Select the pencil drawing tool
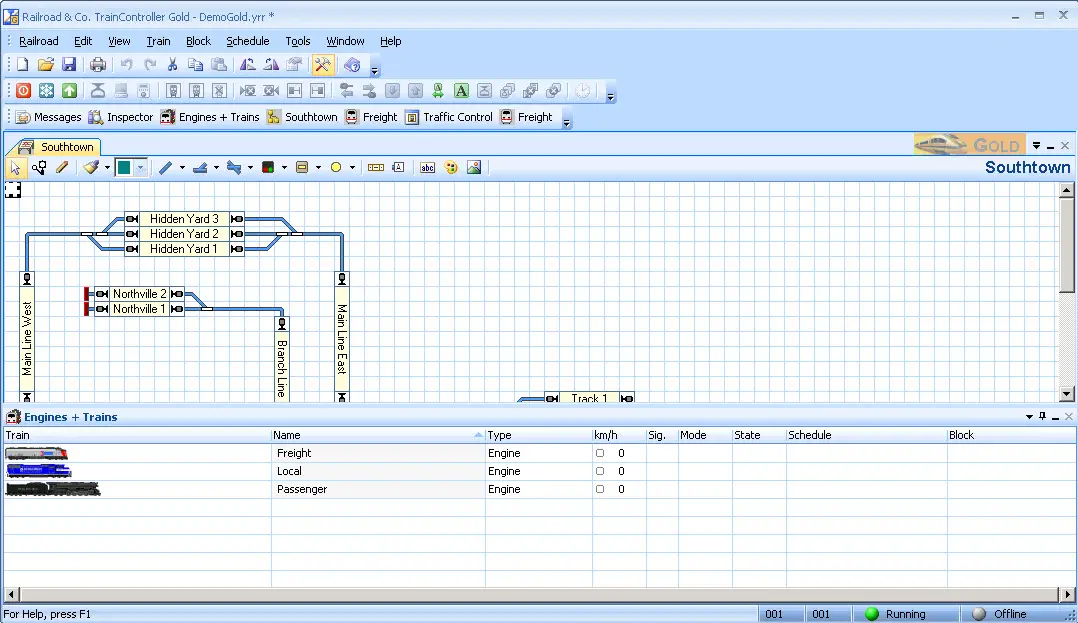1078x623 pixels. pyautogui.click(x=62, y=168)
